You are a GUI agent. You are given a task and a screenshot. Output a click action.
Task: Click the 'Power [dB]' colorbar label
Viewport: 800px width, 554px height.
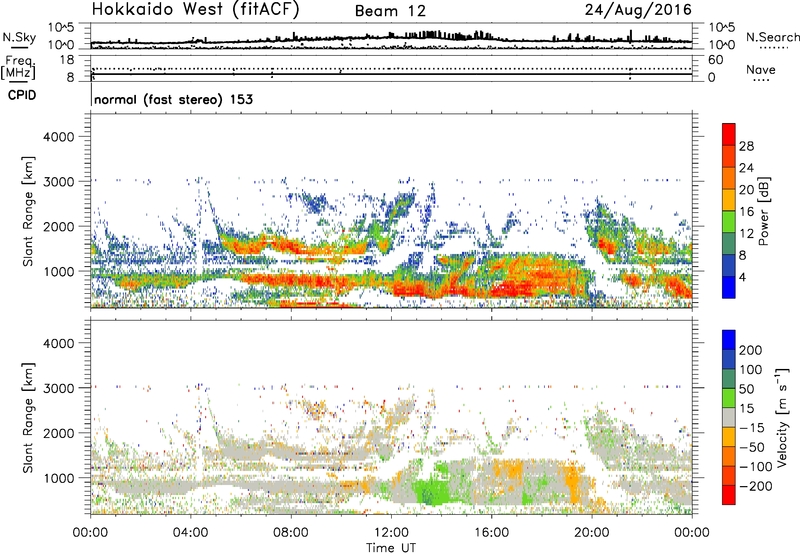pos(763,211)
